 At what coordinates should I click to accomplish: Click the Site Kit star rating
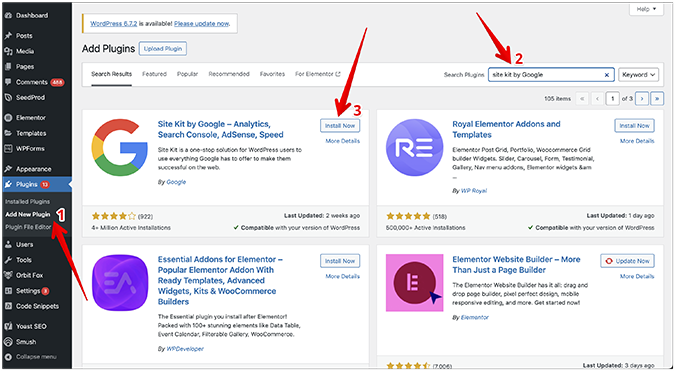[x=114, y=216]
